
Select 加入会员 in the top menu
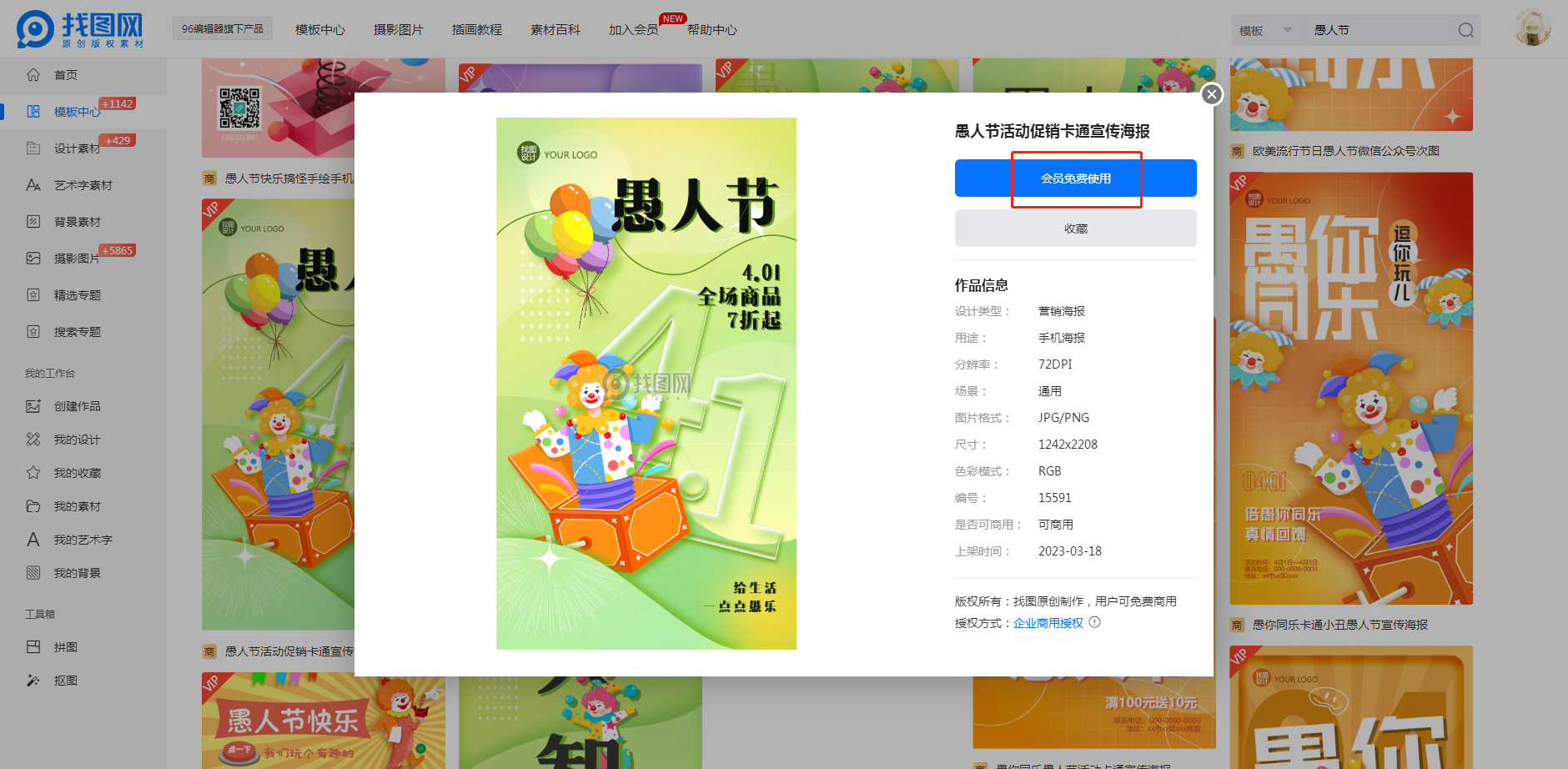tap(633, 30)
